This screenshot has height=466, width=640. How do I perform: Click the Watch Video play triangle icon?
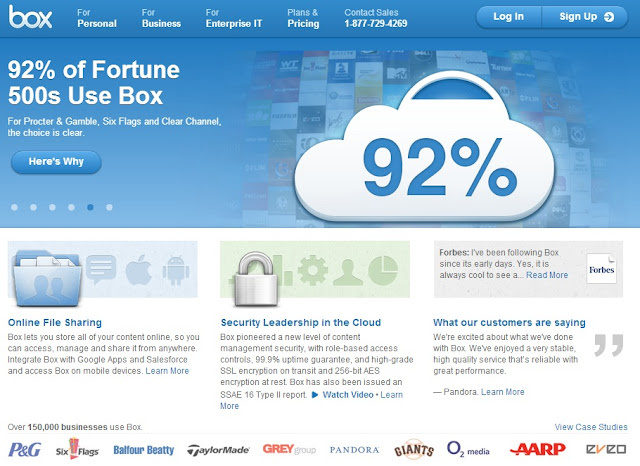(315, 395)
